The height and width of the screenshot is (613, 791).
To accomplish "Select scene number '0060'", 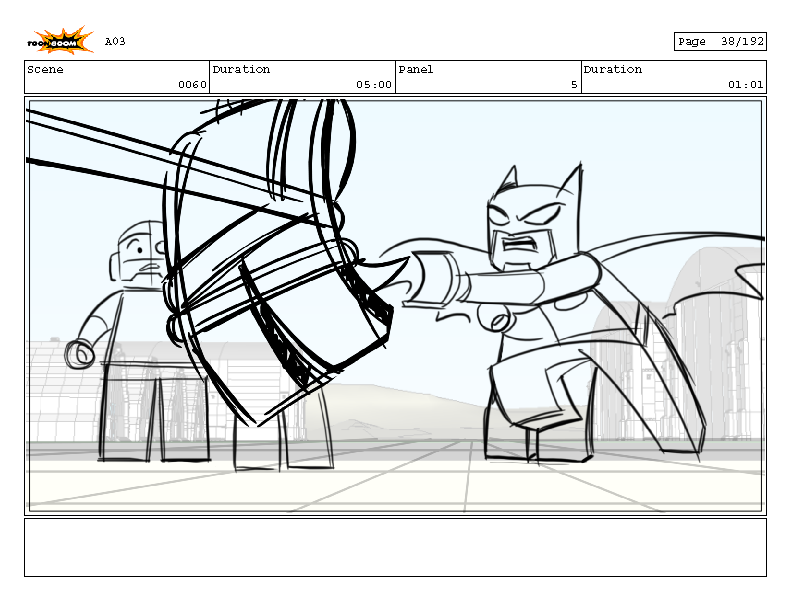I will [192, 85].
